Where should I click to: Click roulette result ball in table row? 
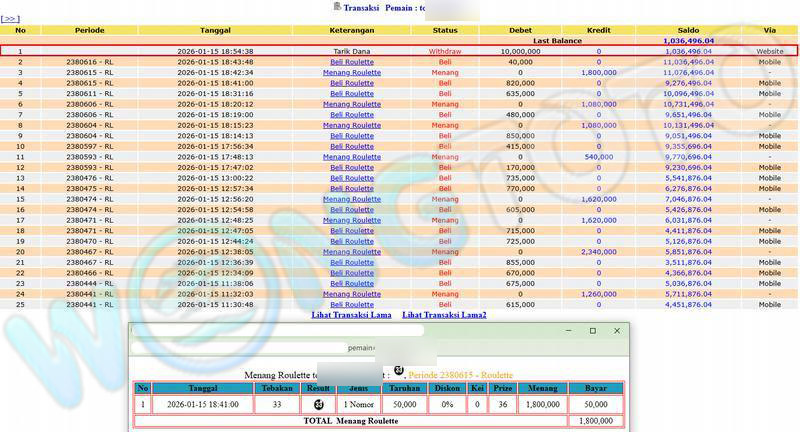pos(319,405)
